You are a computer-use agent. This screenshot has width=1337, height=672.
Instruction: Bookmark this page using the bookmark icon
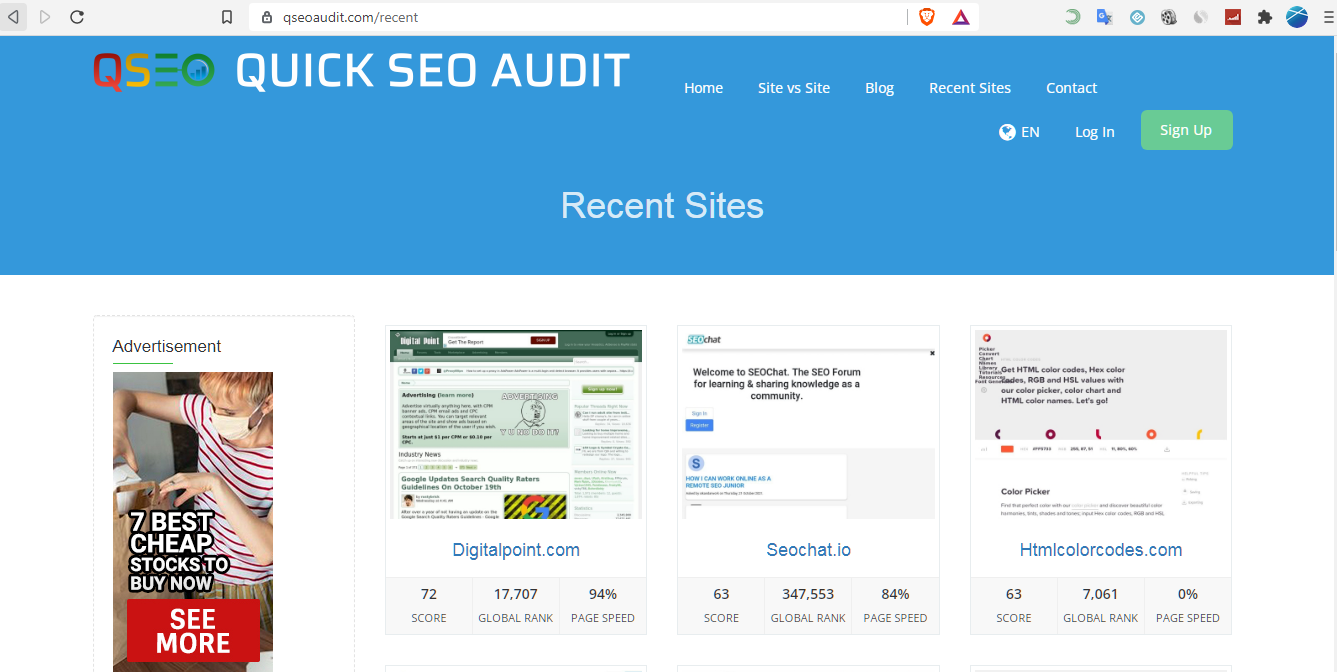(227, 17)
